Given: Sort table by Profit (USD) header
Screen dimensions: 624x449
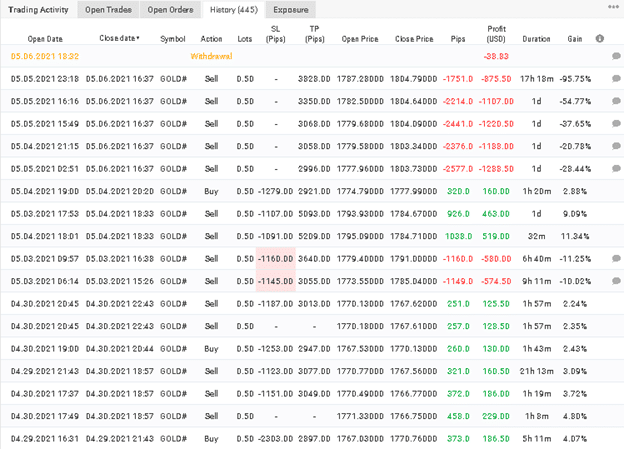Looking at the screenshot, I should click(496, 34).
